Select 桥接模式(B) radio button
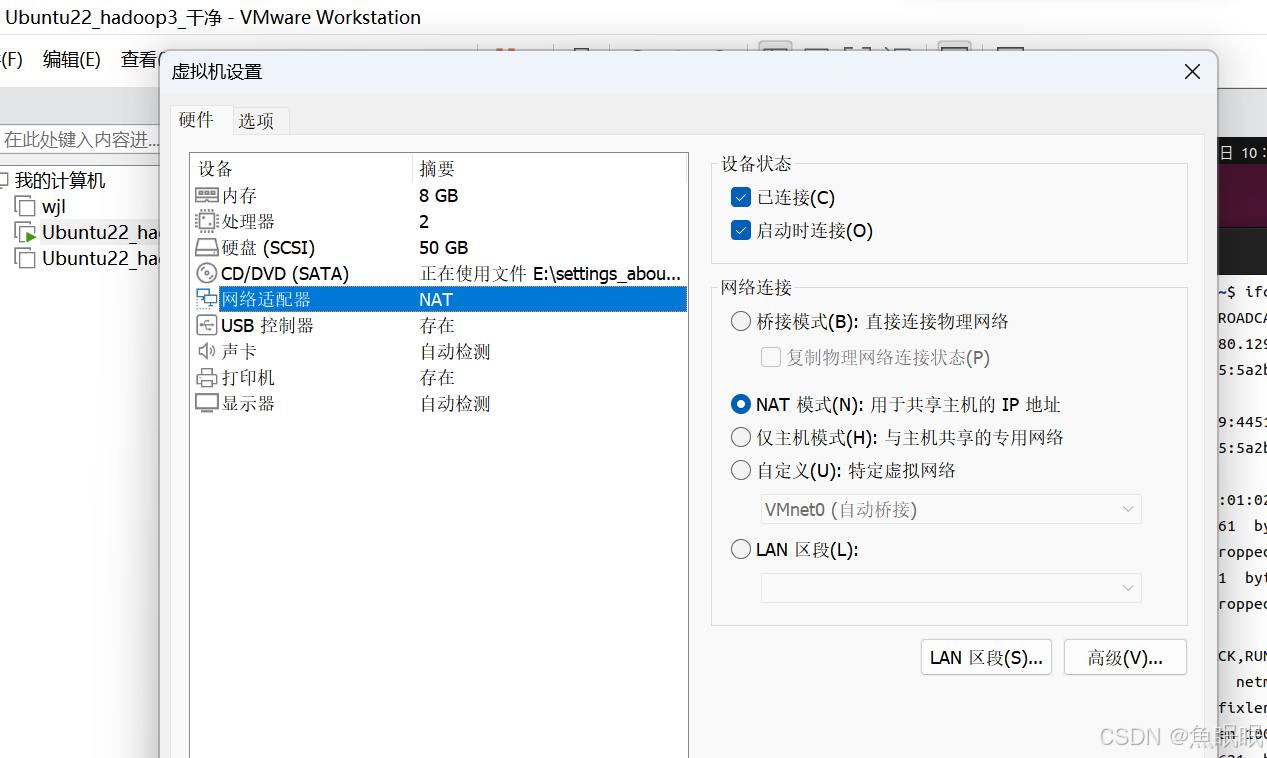Viewport: 1267px width, 758px height. point(741,322)
